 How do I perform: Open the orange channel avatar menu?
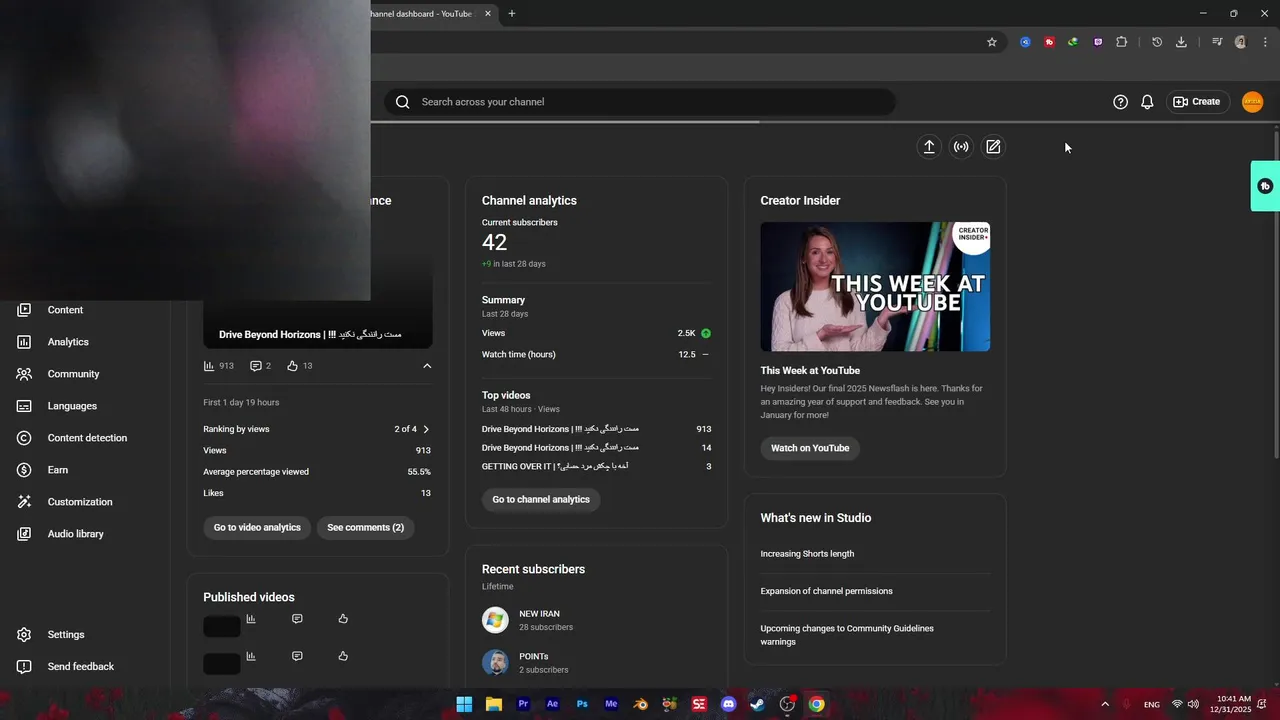1252,102
